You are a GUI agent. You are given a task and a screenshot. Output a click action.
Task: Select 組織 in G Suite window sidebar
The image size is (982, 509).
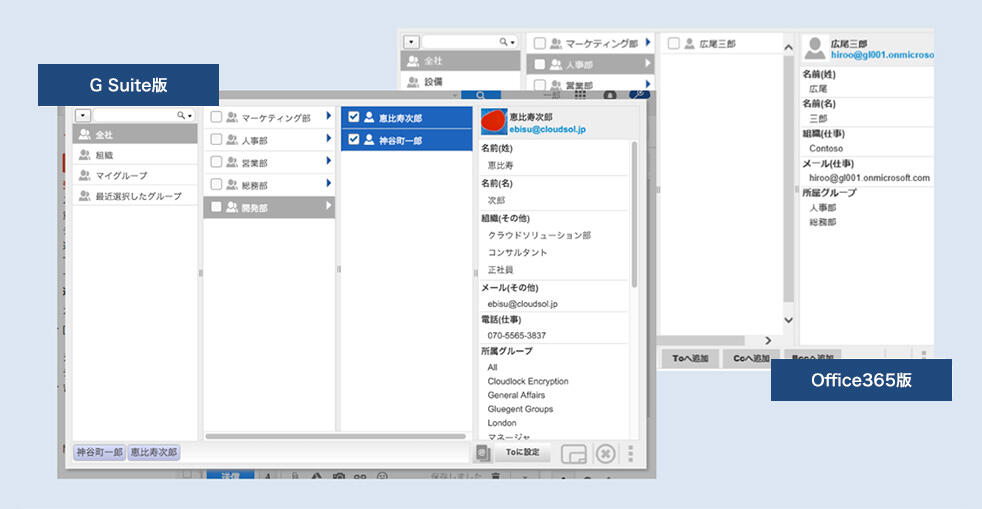click(135, 155)
